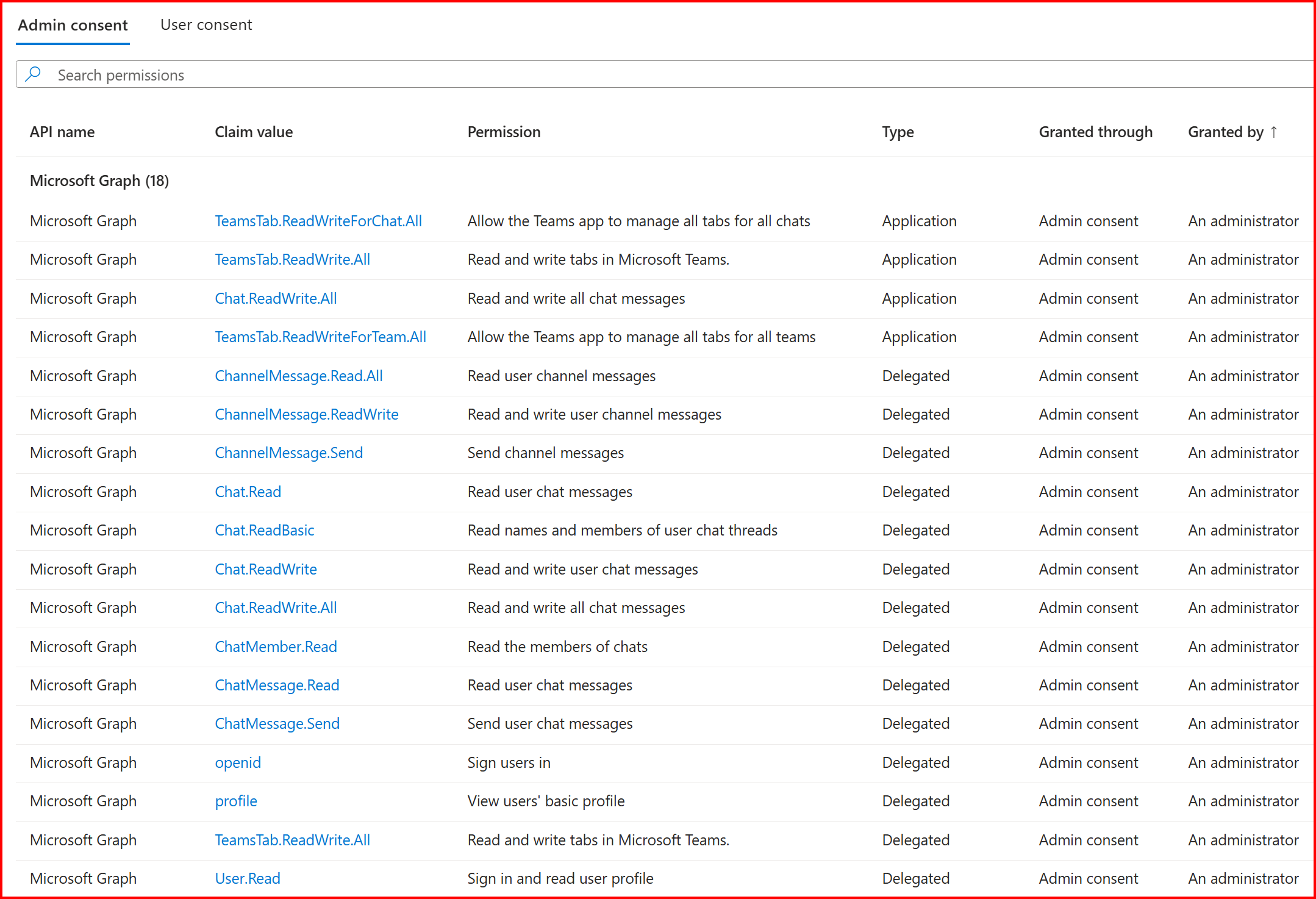The width and height of the screenshot is (1316, 899).
Task: Click the ChatMember.Read permission link
Action: tap(276, 646)
